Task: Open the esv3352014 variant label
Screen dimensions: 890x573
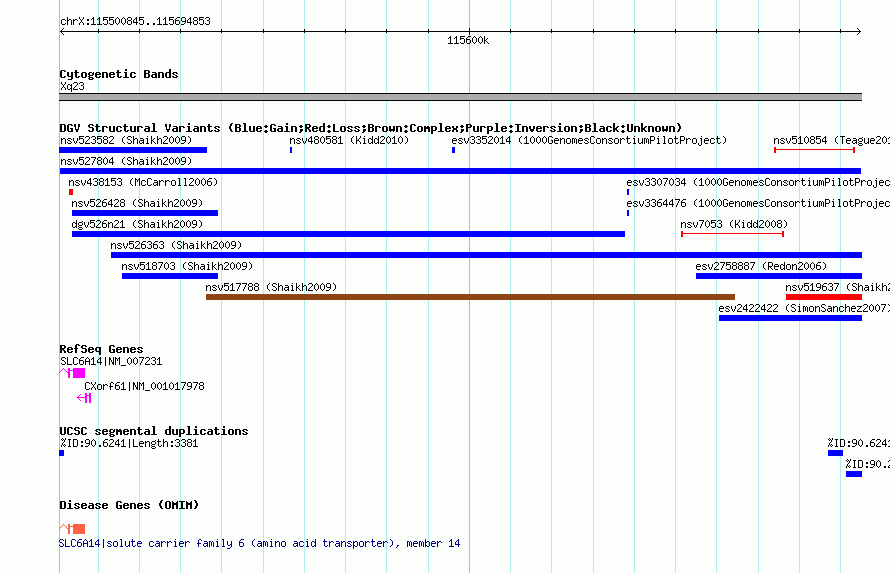Action: tap(589, 140)
